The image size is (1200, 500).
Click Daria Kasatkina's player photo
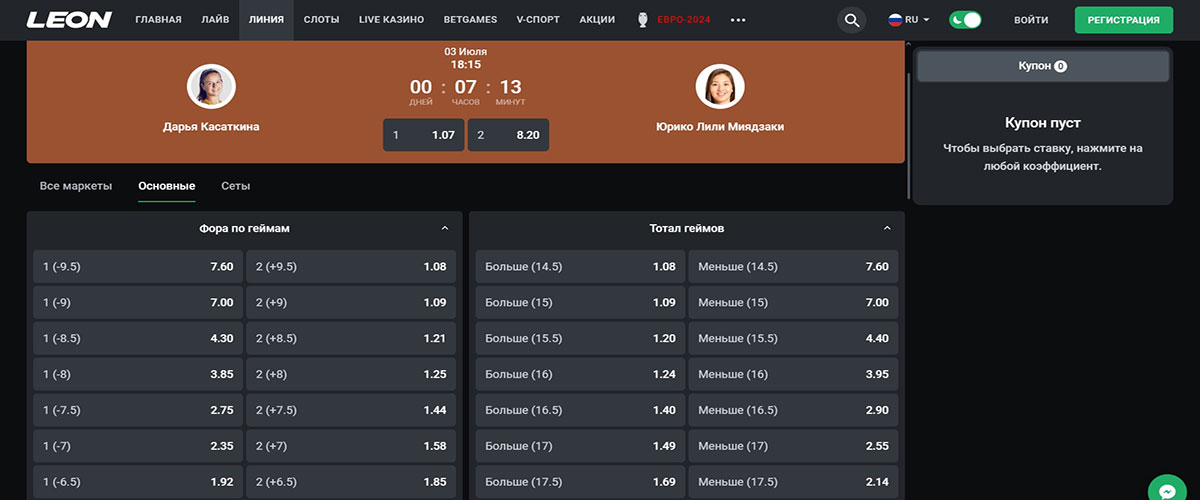[211, 87]
